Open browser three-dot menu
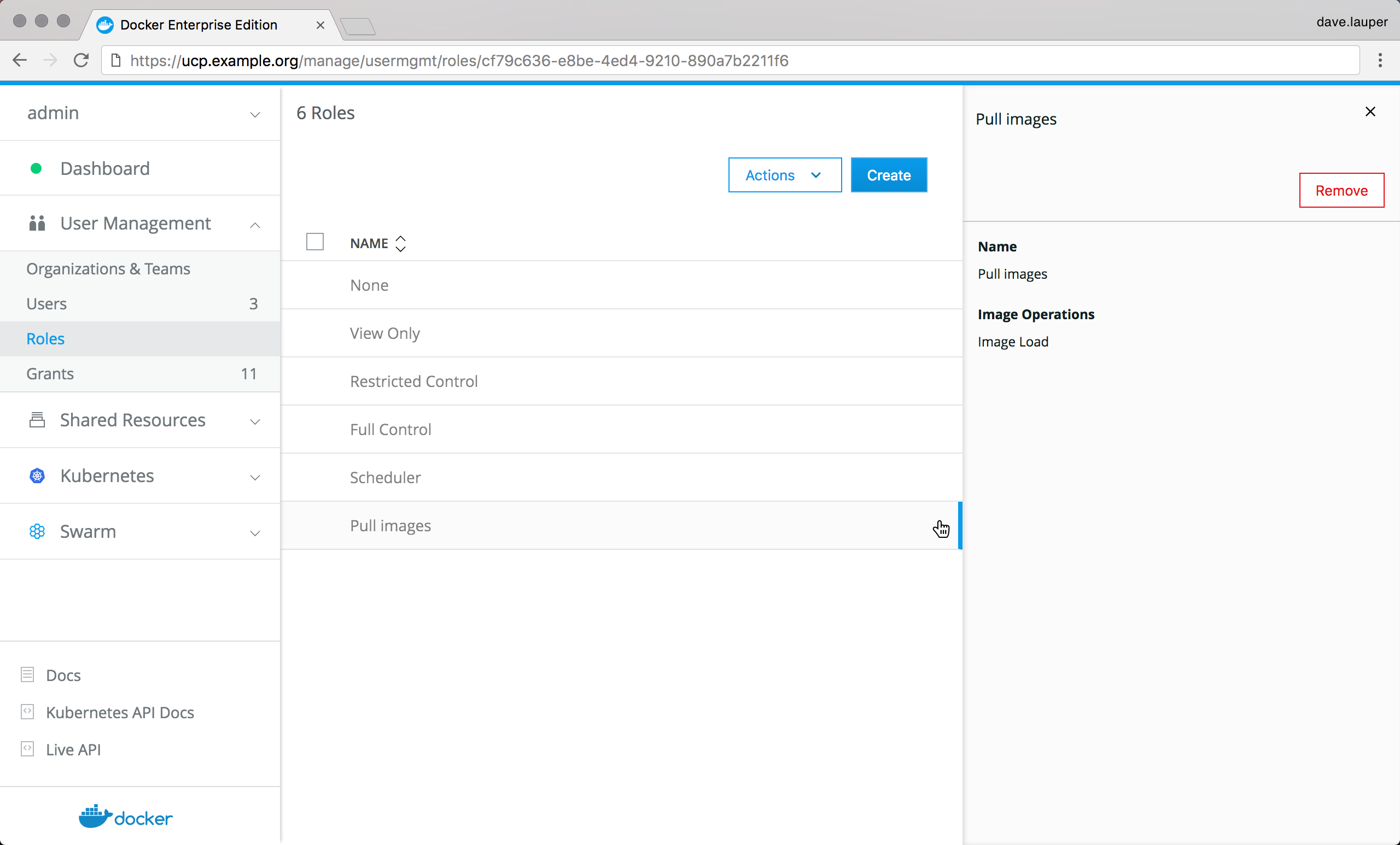The width and height of the screenshot is (1400, 845). (1380, 60)
